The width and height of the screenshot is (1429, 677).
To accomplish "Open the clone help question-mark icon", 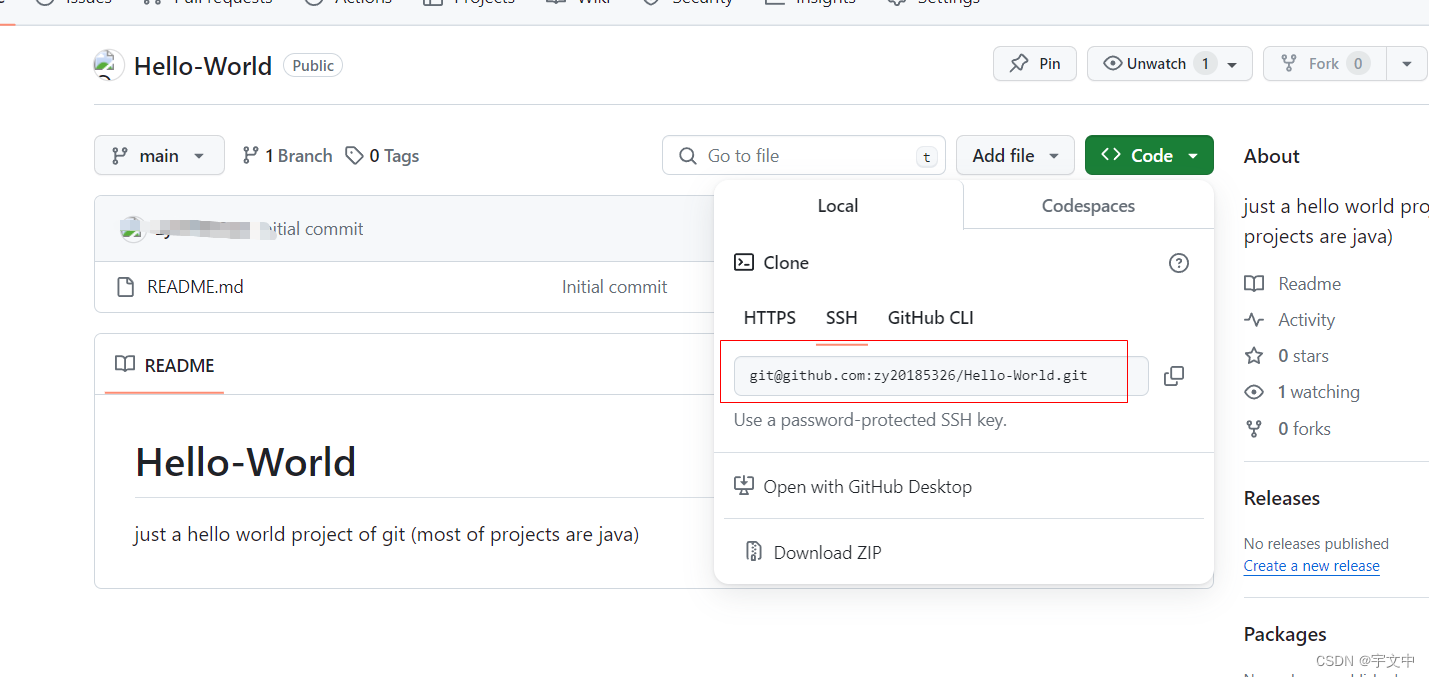I will pyautogui.click(x=1179, y=263).
